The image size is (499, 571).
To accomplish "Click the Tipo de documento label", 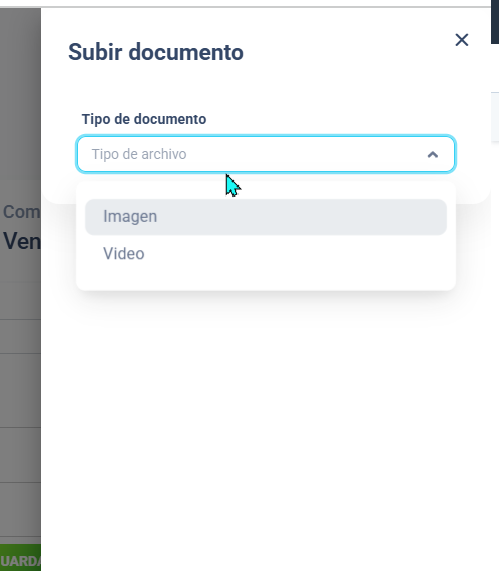I will click(x=144, y=119).
